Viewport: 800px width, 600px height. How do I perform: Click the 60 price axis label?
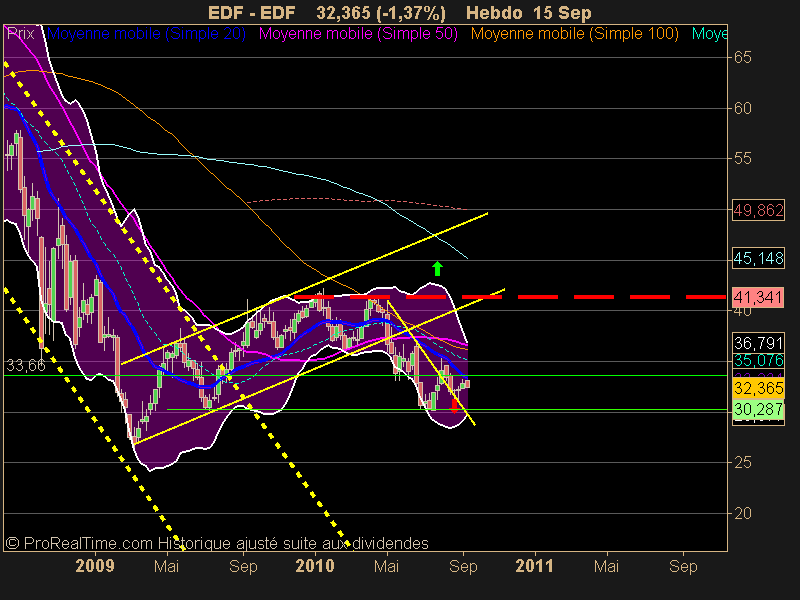(743, 108)
